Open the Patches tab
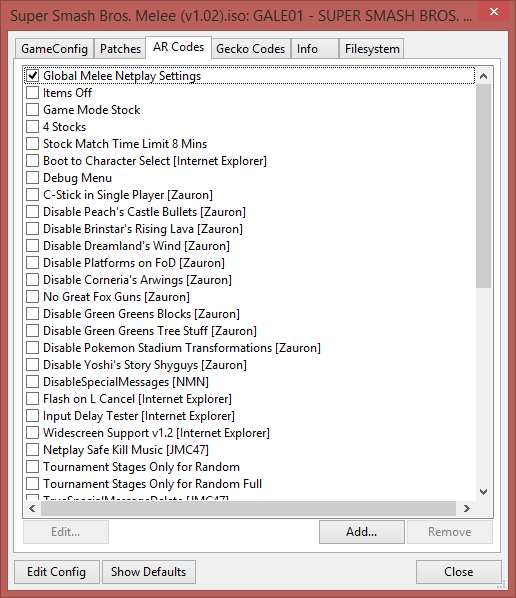Image resolution: width=516 pixels, height=598 pixels. (120, 49)
